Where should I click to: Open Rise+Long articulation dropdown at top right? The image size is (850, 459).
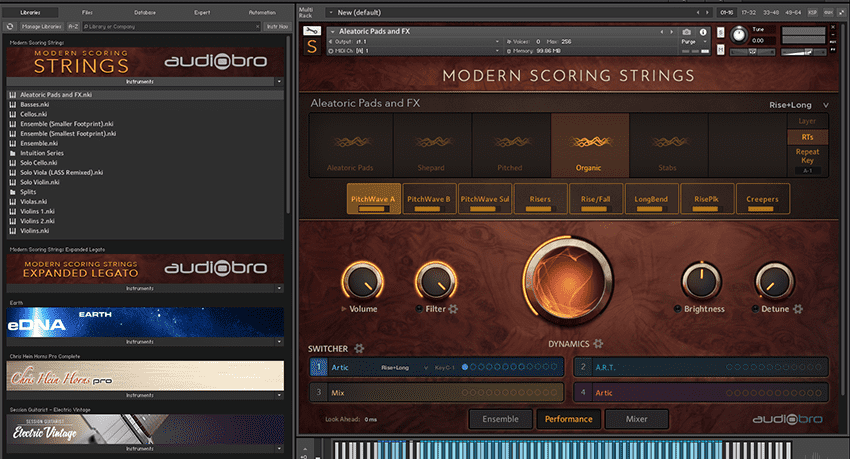[x=799, y=105]
